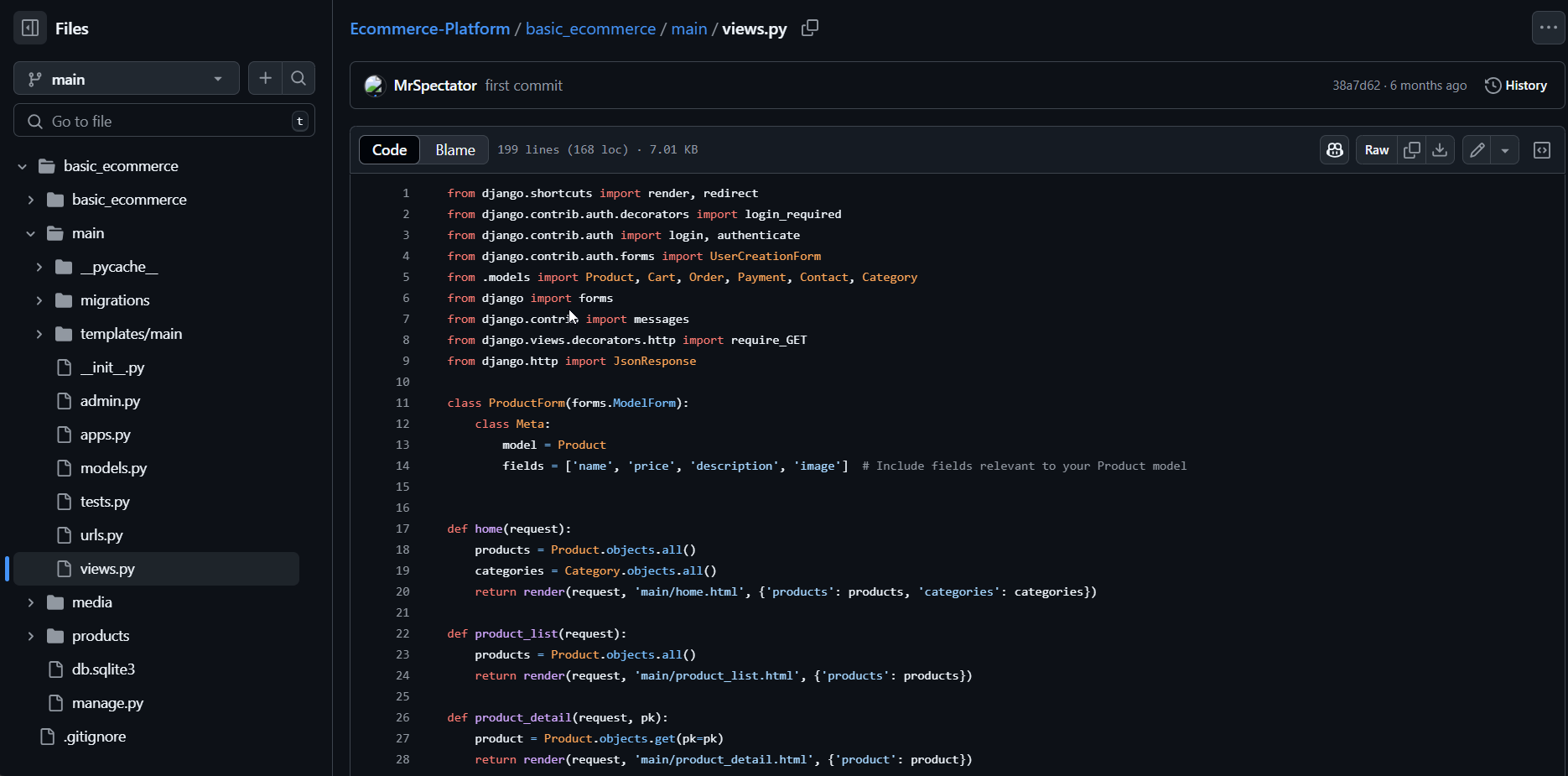1568x776 pixels.
Task: Download raw file icon
Action: click(x=1440, y=150)
